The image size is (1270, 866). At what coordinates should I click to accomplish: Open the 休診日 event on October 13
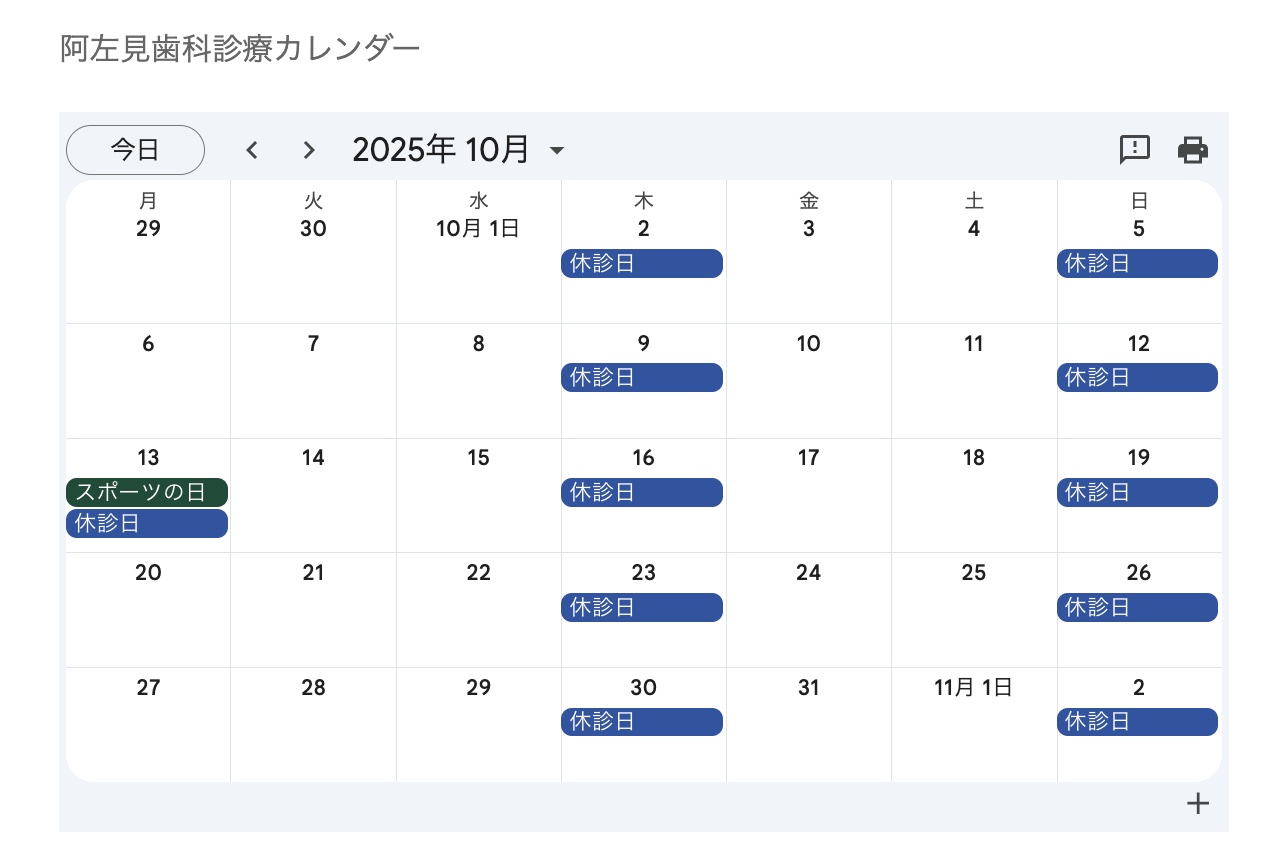[147, 524]
